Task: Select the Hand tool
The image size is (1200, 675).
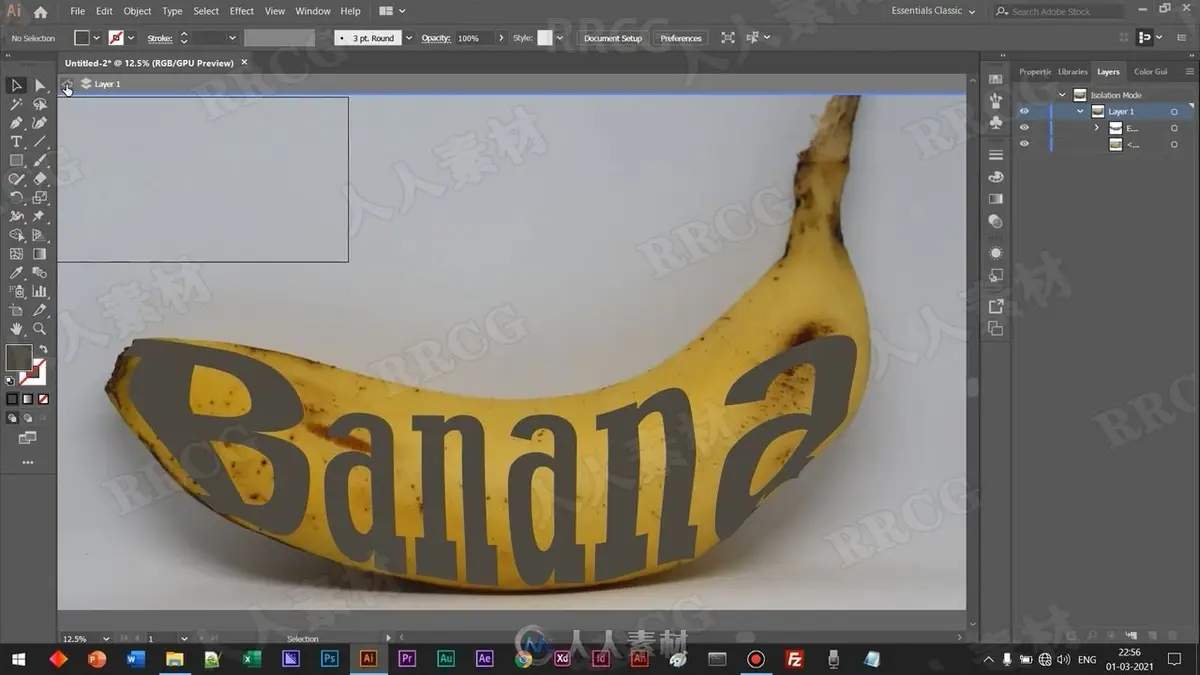Action: (17, 328)
